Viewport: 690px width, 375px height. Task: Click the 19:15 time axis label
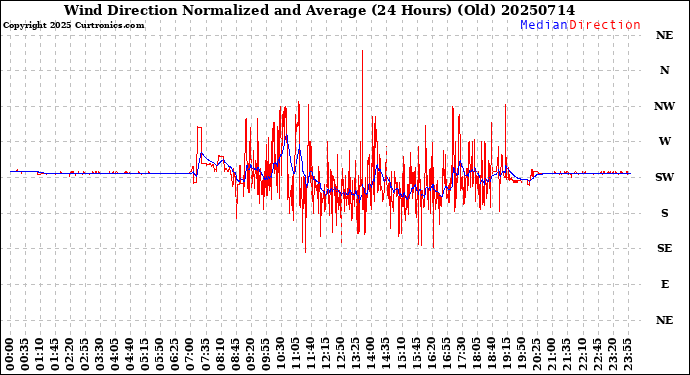506,354
